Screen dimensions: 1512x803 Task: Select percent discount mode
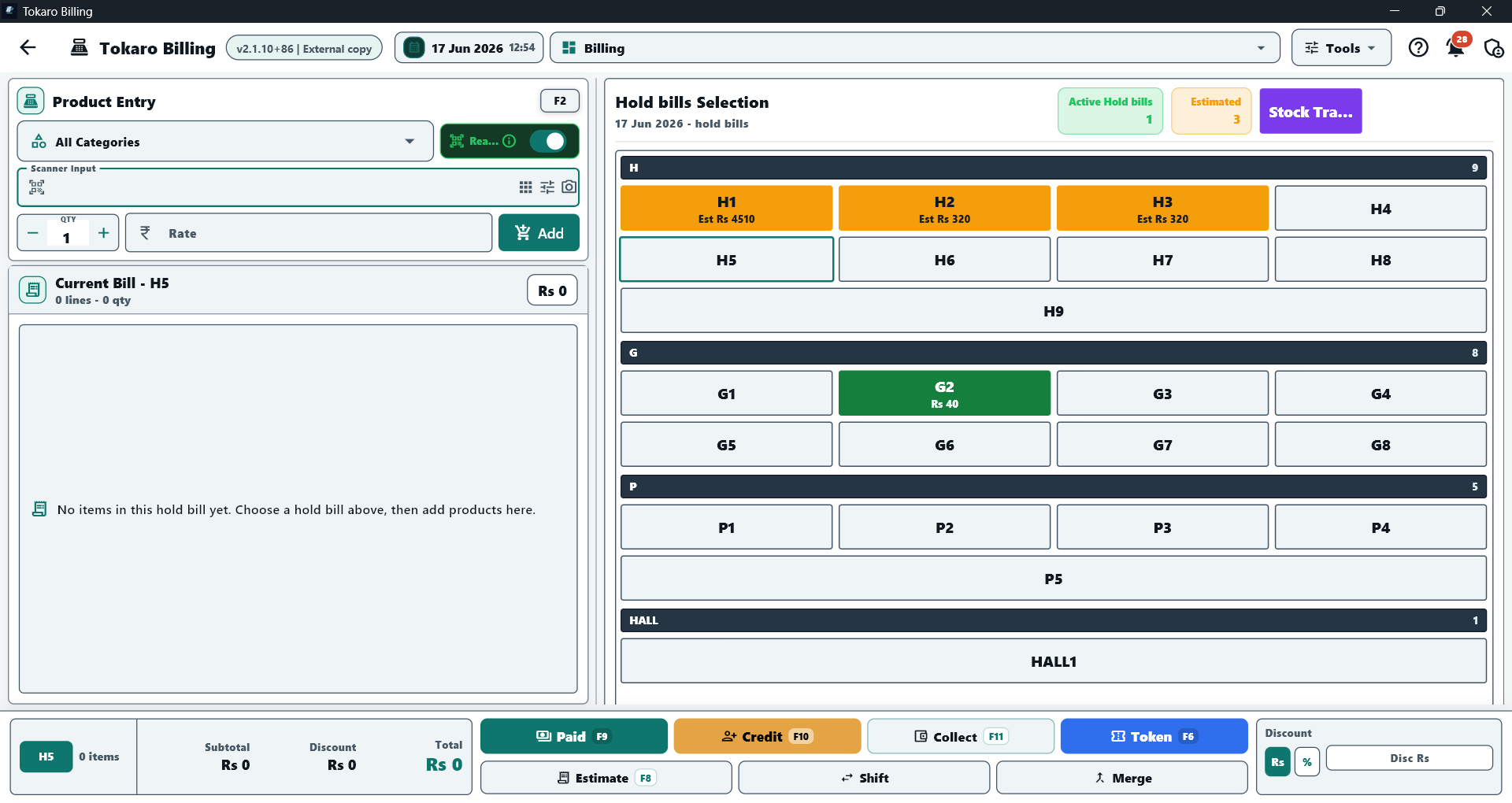pyautogui.click(x=1307, y=762)
